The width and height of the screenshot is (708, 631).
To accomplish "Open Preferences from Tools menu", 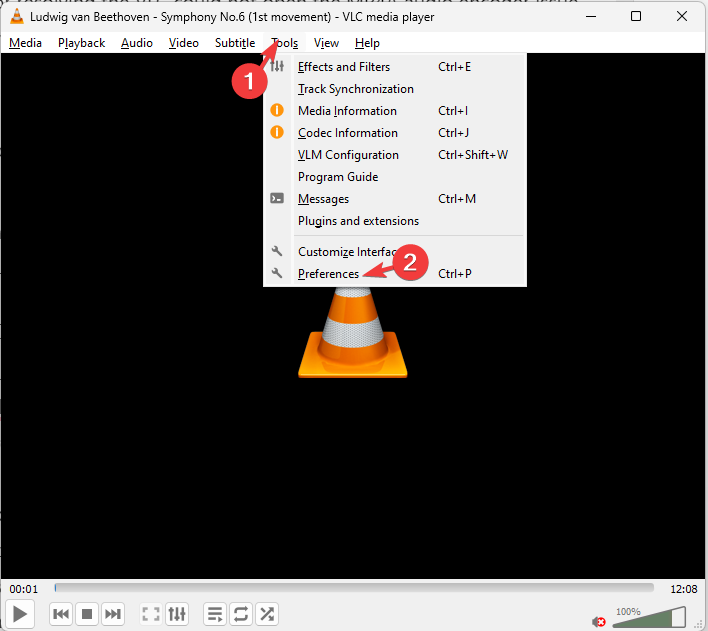I will [395, 274].
